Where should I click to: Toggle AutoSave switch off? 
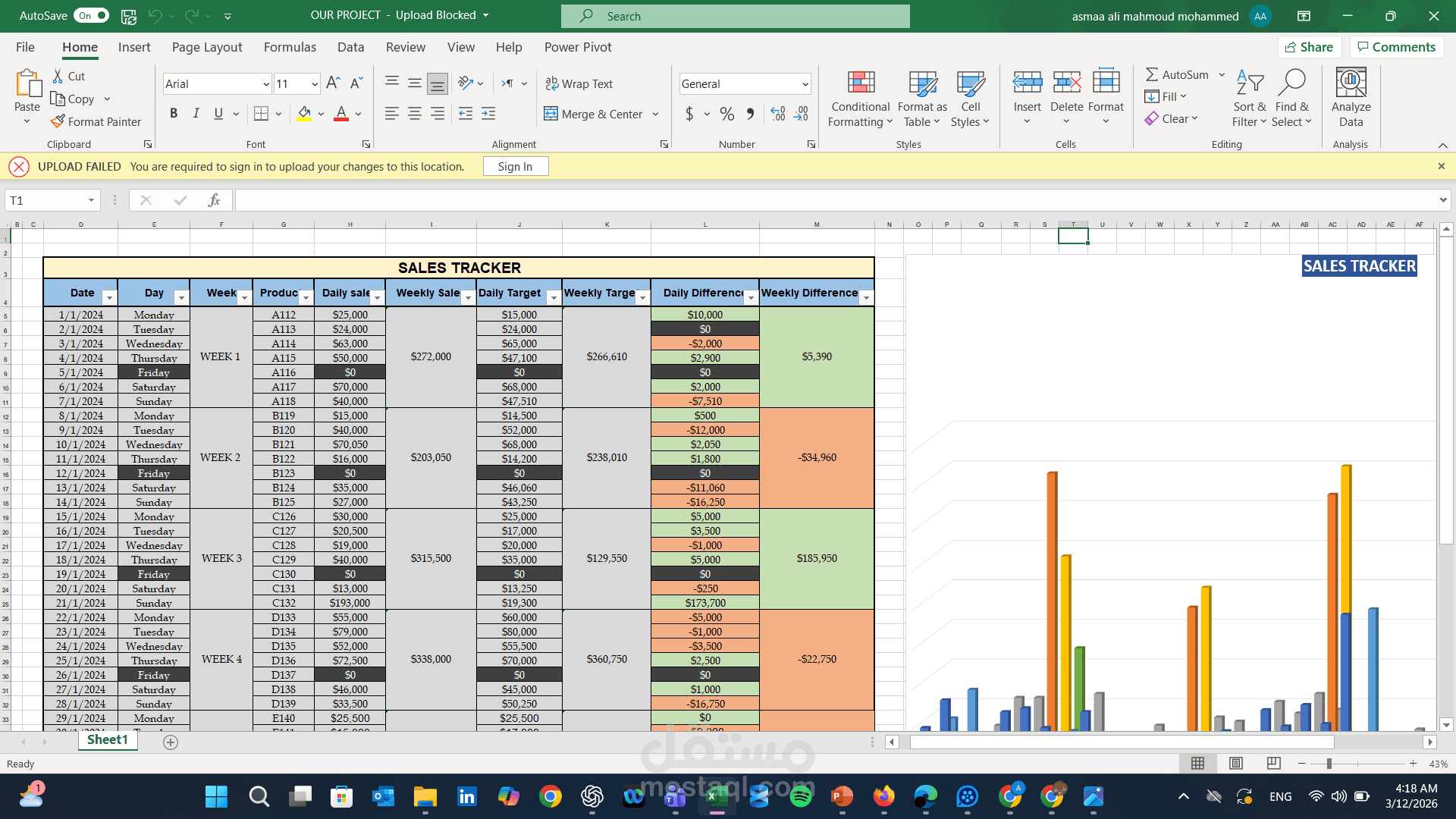click(92, 15)
